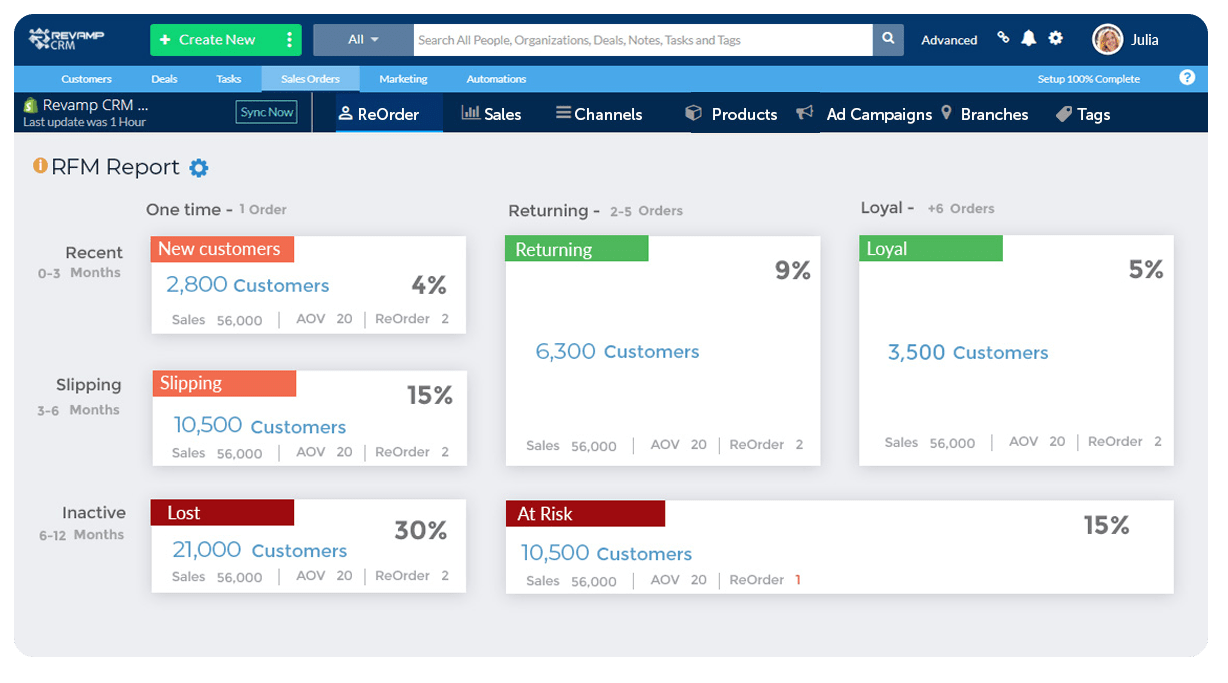The image size is (1228, 683).
Task: Open 2,800 Customers list
Action: pos(247,285)
